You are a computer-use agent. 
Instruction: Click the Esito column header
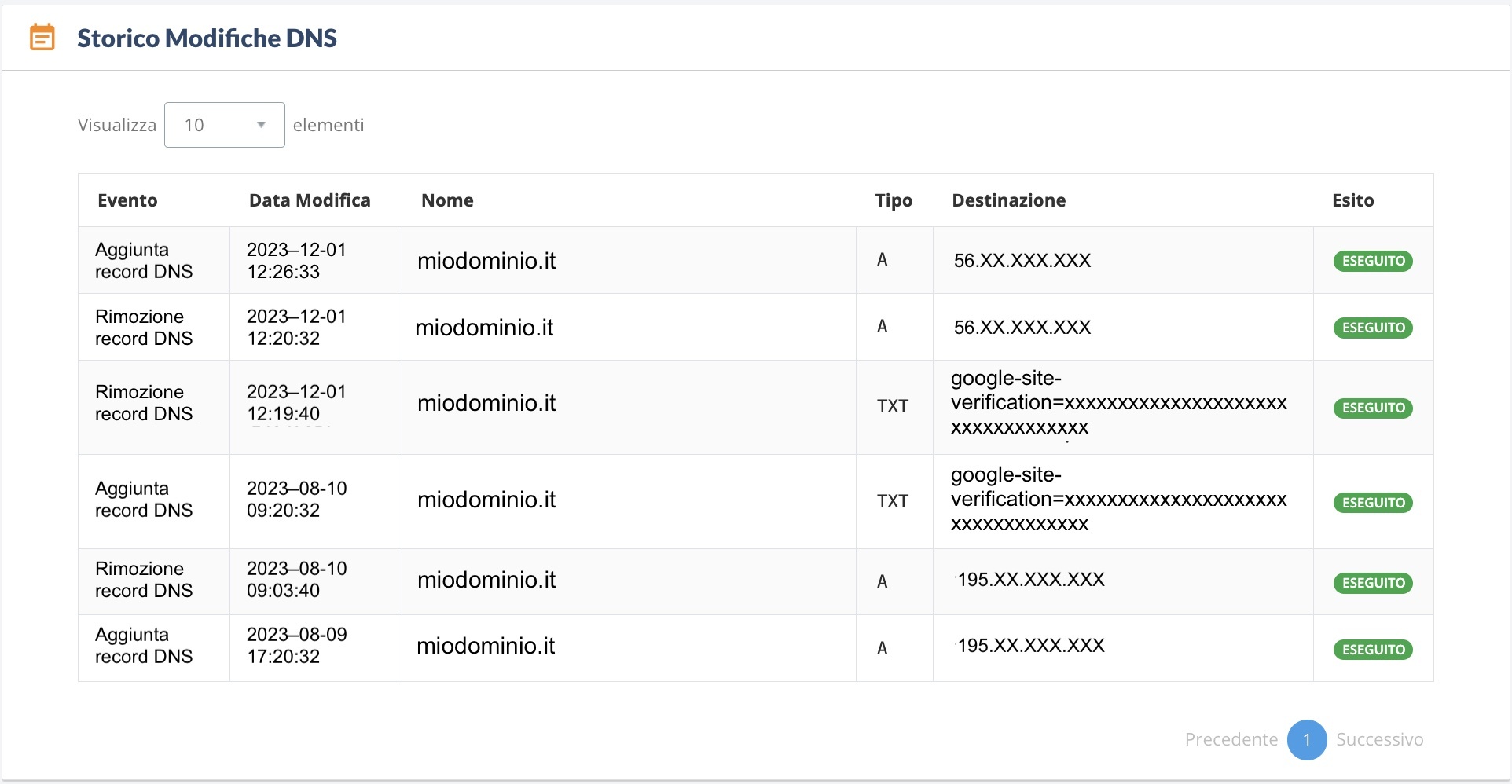pos(1352,200)
